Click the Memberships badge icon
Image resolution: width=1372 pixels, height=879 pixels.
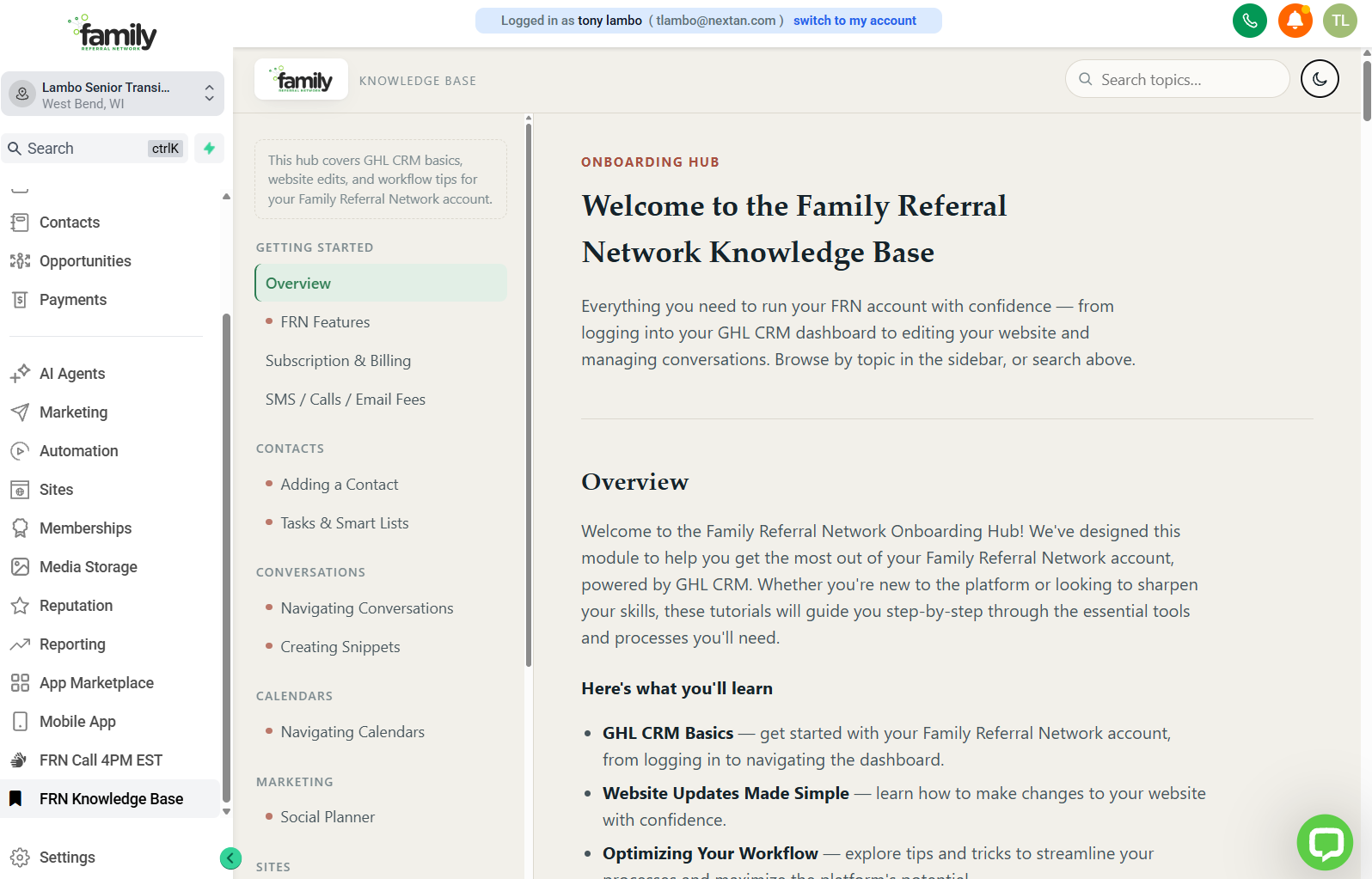point(20,528)
